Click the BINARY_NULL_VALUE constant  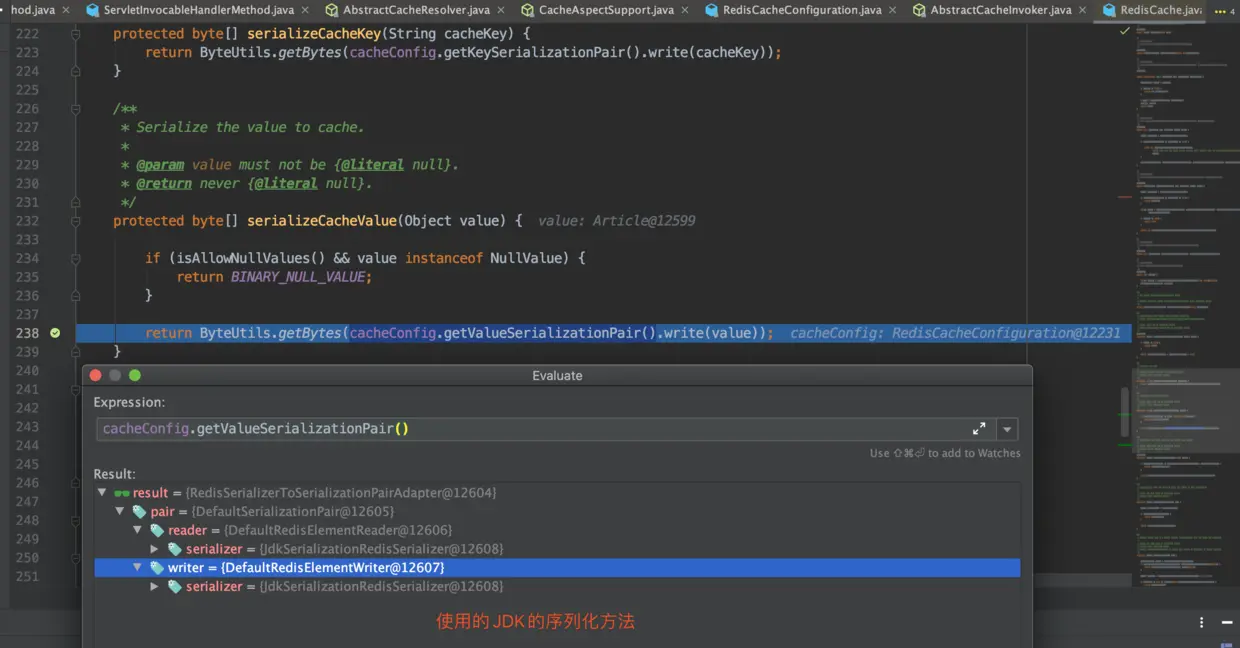click(x=298, y=277)
